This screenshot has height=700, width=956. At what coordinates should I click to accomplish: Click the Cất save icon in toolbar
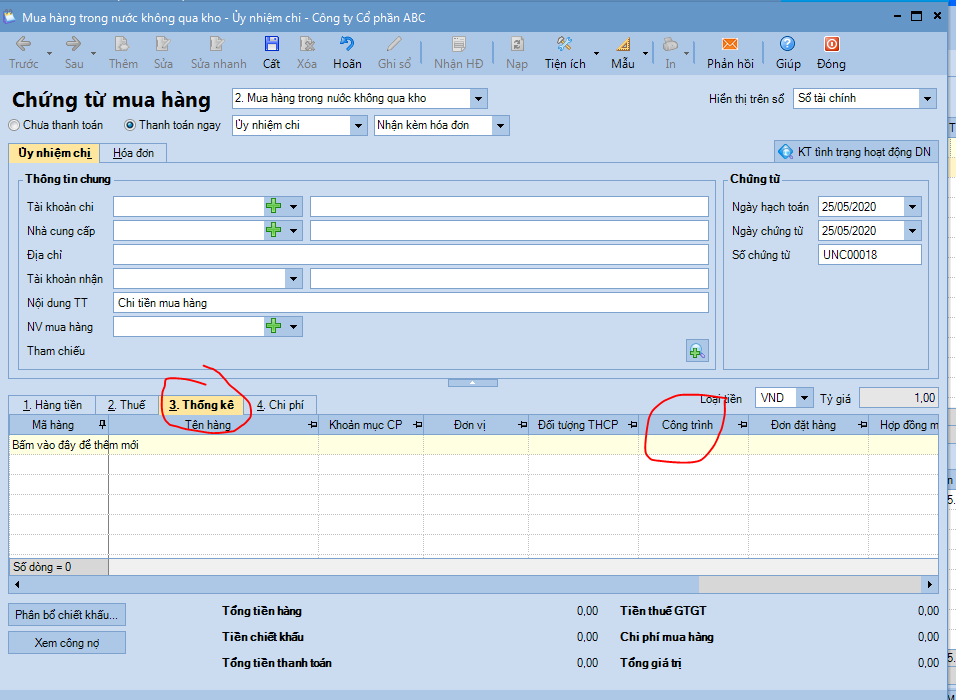click(271, 45)
